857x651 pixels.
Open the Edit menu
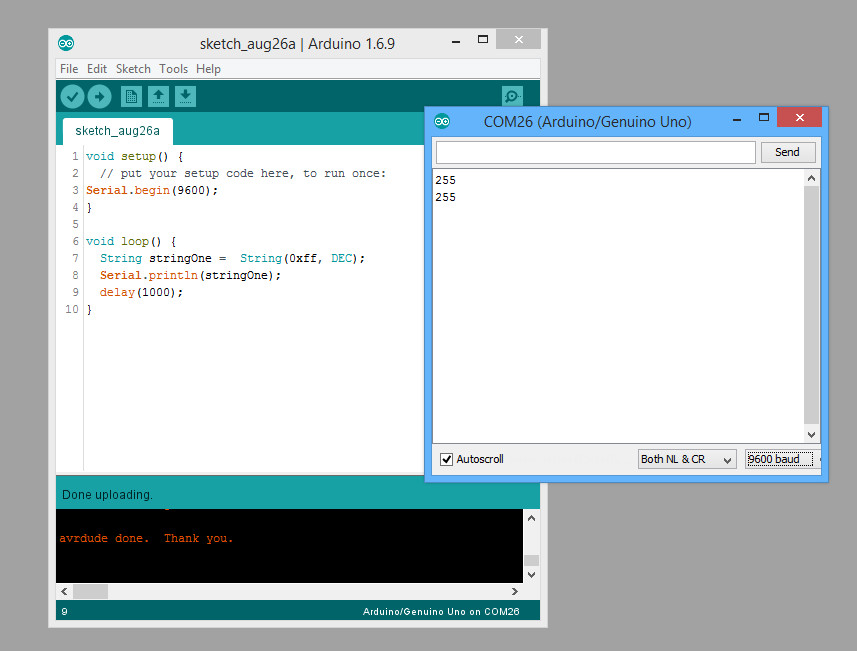97,69
